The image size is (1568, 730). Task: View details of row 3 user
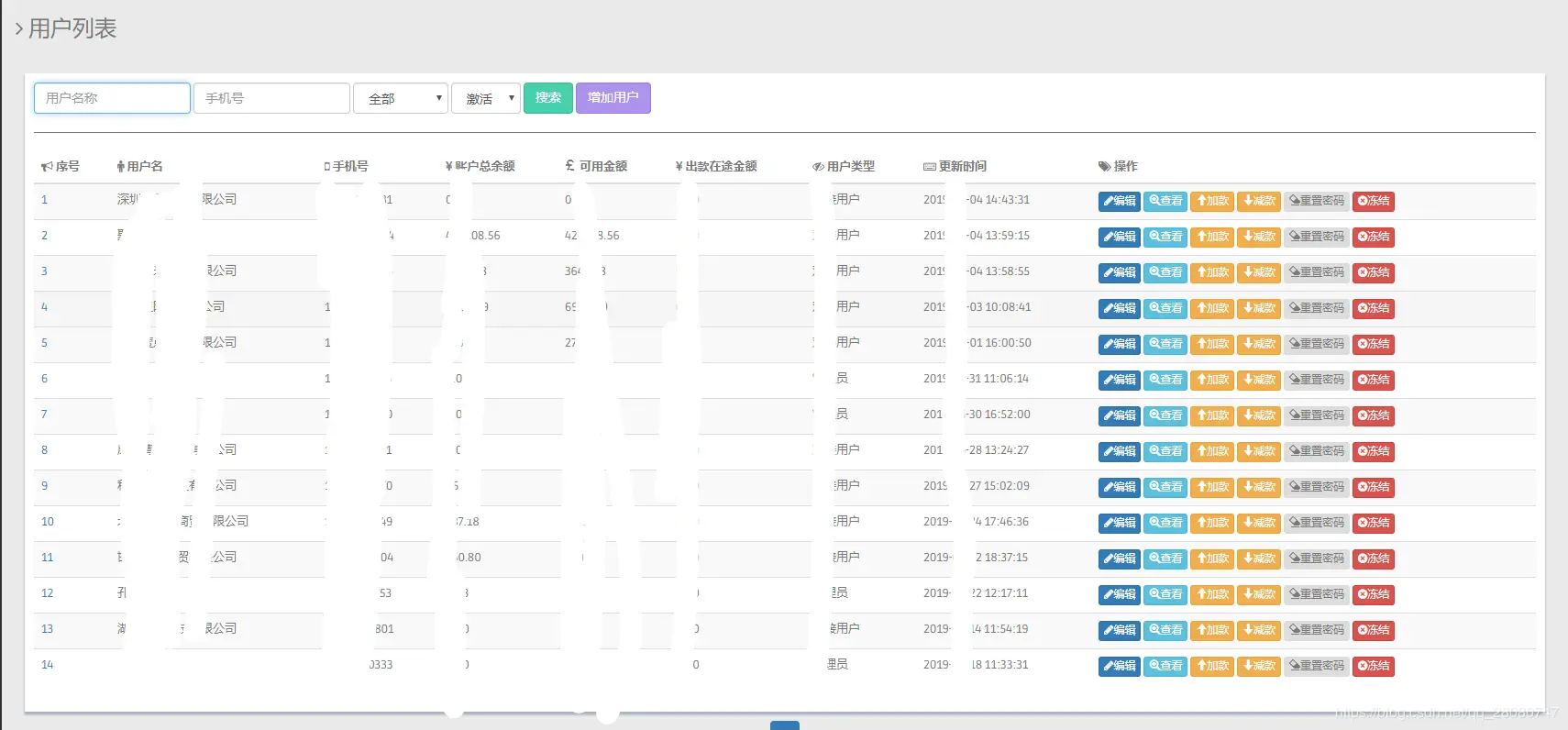[x=1165, y=272]
